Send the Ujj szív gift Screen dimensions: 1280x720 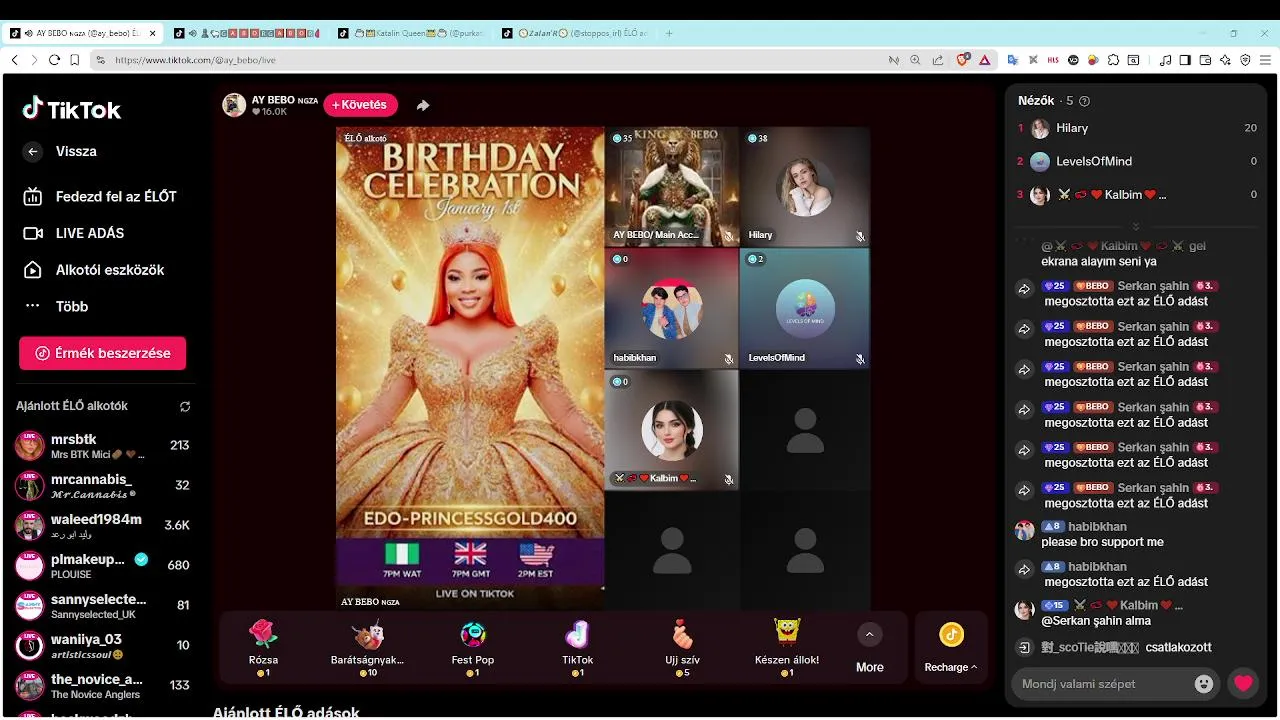click(x=682, y=648)
